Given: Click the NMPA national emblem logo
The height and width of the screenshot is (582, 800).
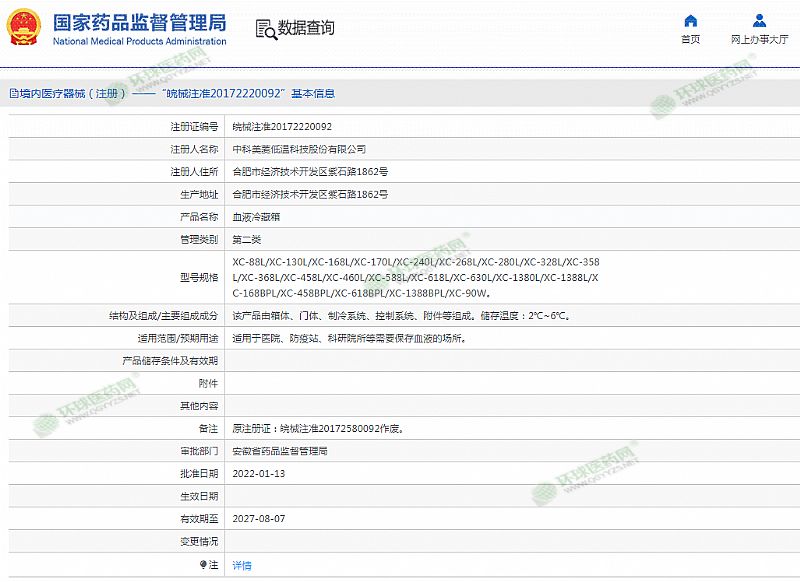Looking at the screenshot, I should 22,28.
